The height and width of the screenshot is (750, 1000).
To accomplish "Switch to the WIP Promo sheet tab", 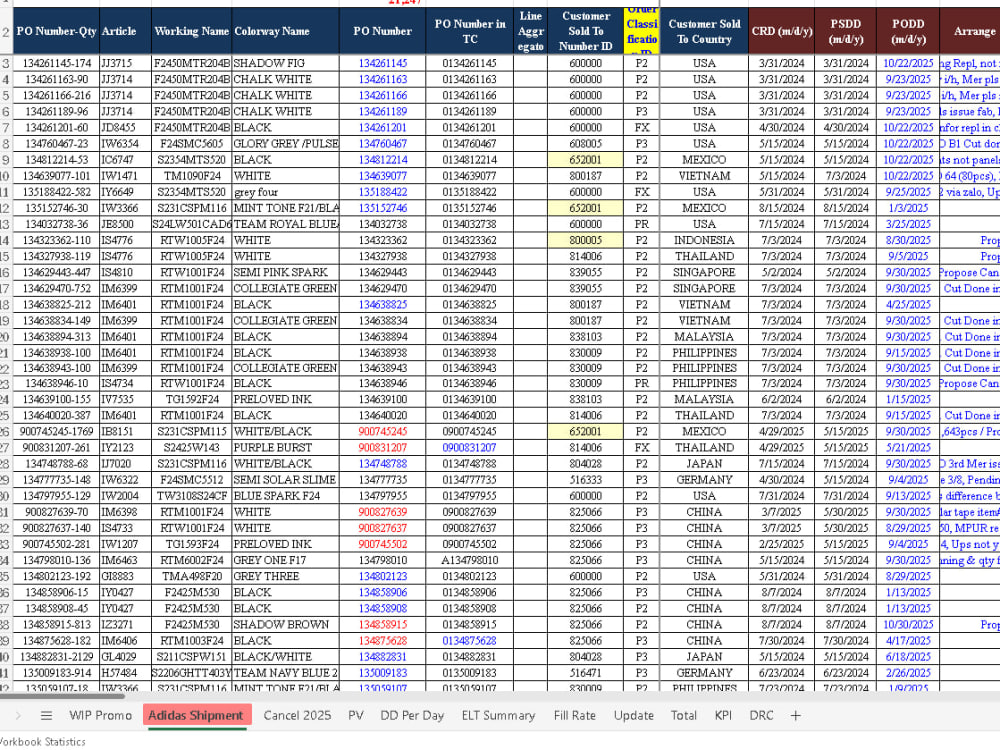I will (x=100, y=716).
